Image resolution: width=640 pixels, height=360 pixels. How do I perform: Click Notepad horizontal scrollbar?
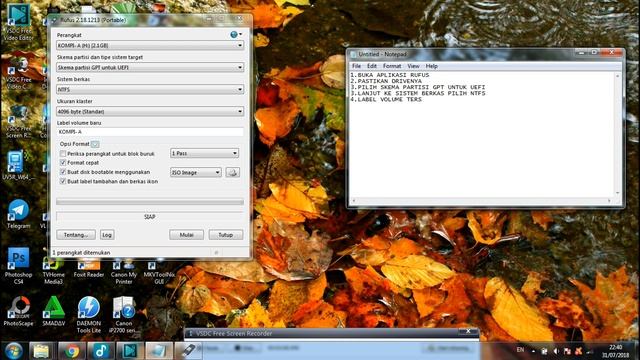[482, 200]
